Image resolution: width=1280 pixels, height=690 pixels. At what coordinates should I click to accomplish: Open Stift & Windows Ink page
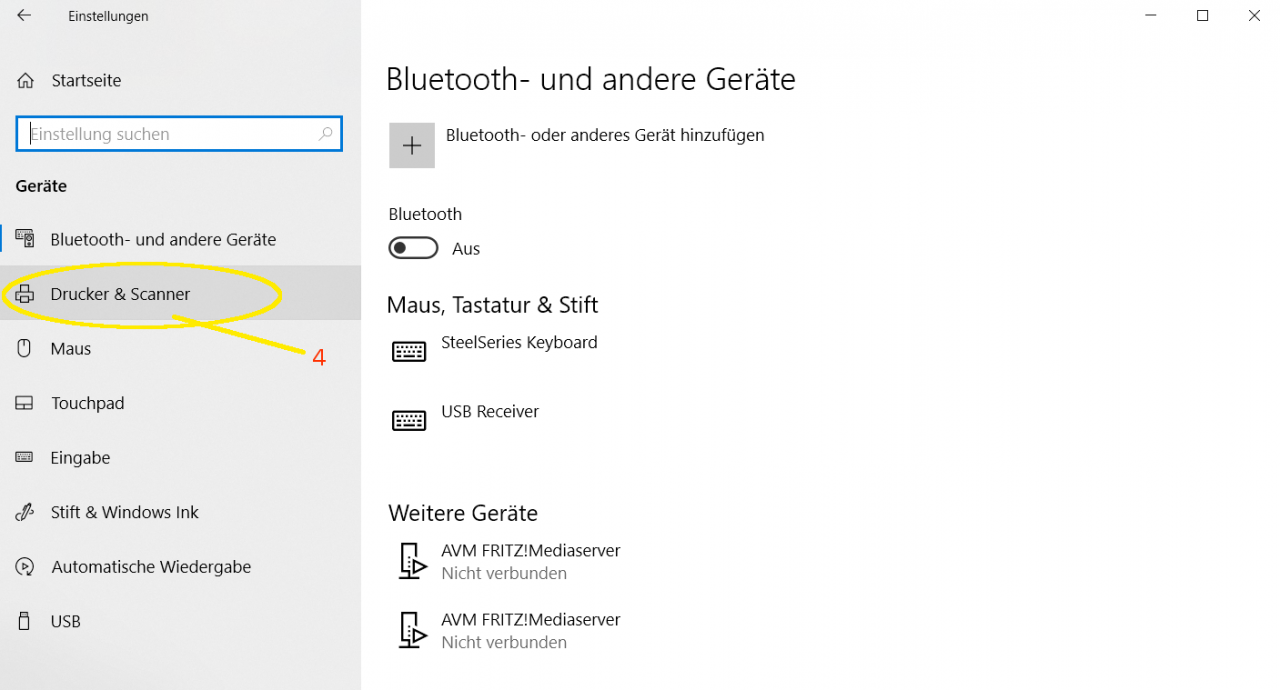180,512
